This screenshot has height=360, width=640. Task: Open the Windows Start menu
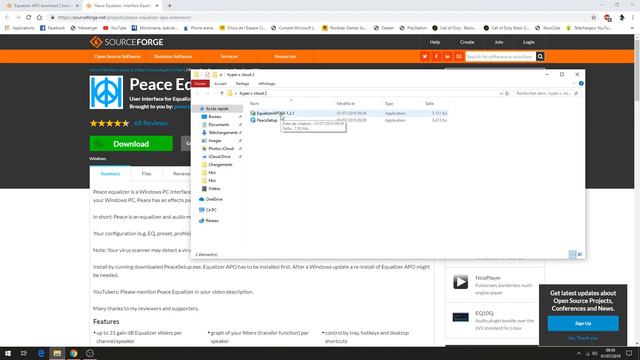(x=8, y=353)
